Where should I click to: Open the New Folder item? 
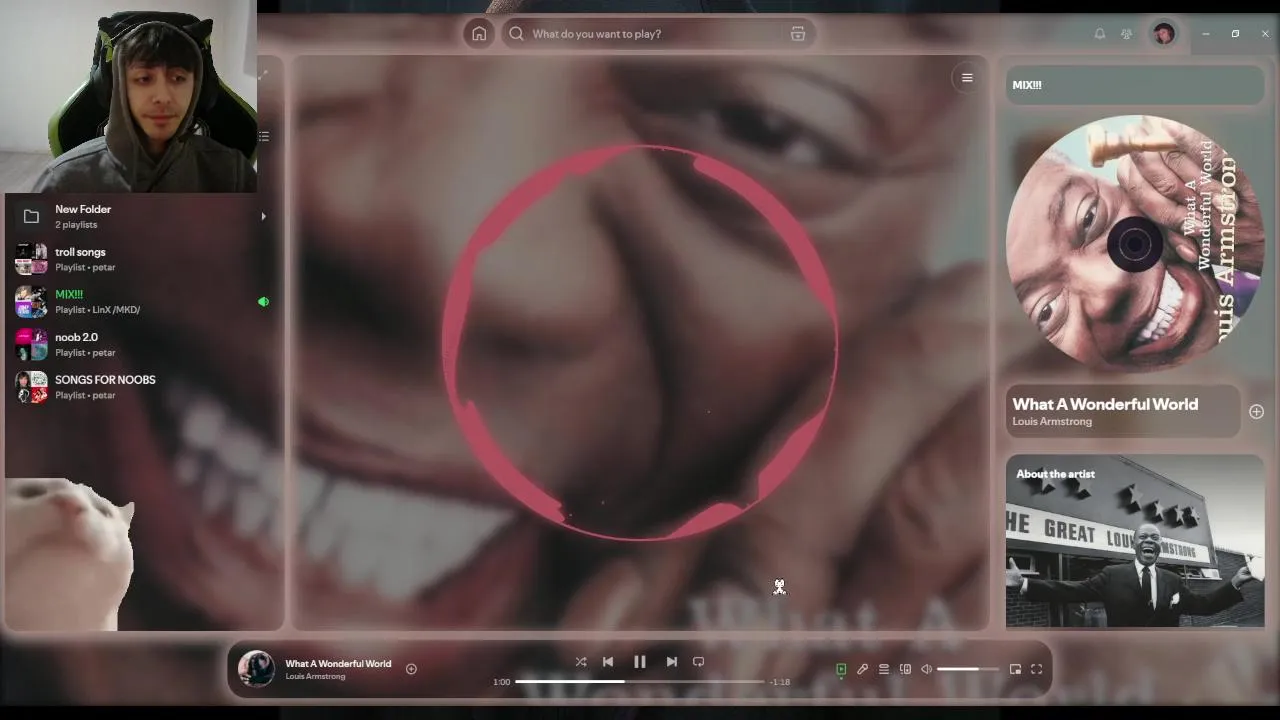click(x=142, y=216)
